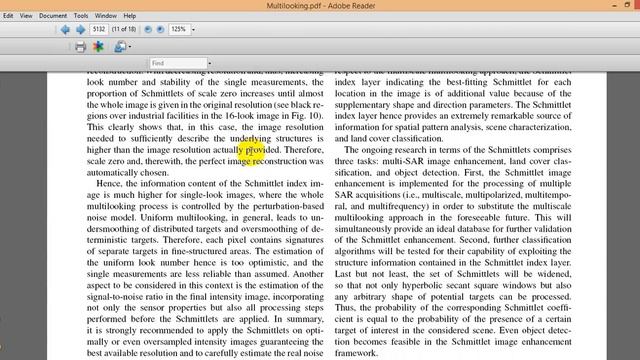Open the Document menu
The width and height of the screenshot is (640, 360).
tap(53, 16)
